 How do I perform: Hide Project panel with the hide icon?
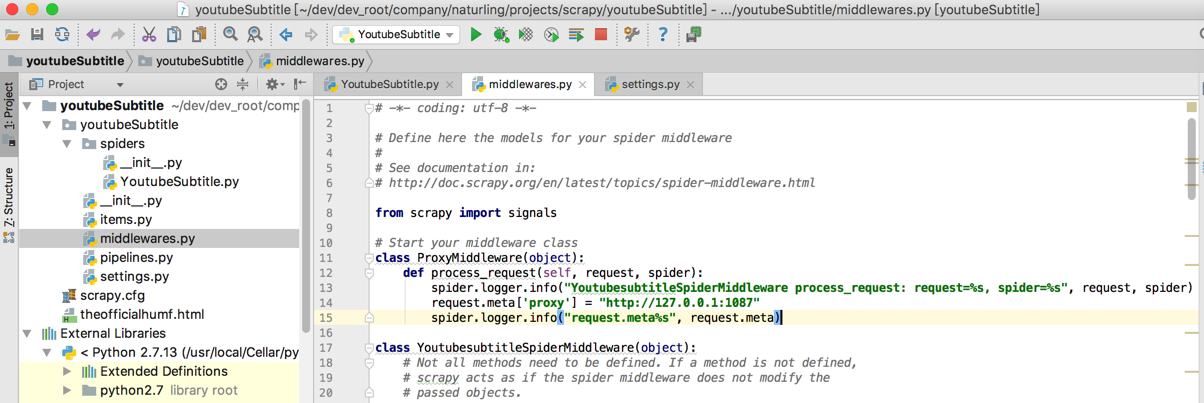pyautogui.click(x=300, y=85)
